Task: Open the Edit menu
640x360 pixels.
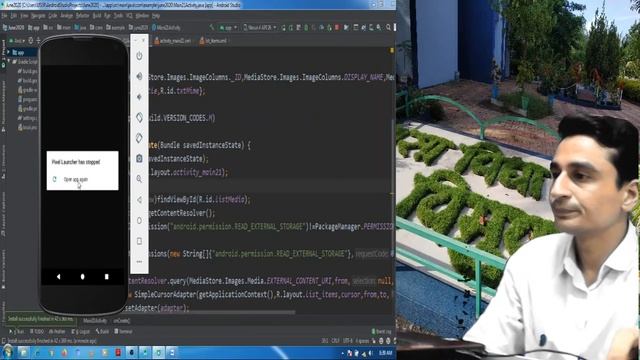Action: (x=13, y=16)
